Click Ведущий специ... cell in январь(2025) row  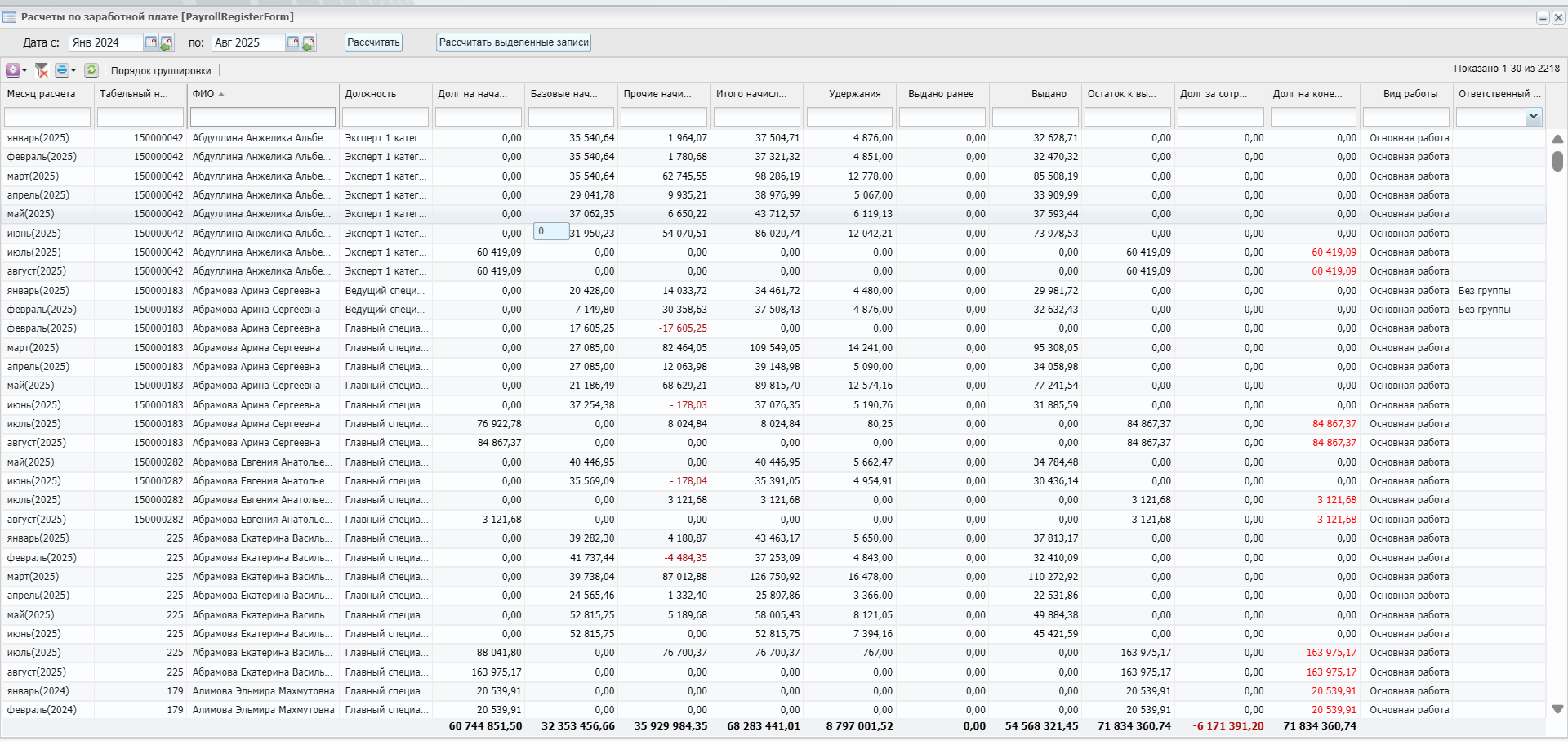385,291
